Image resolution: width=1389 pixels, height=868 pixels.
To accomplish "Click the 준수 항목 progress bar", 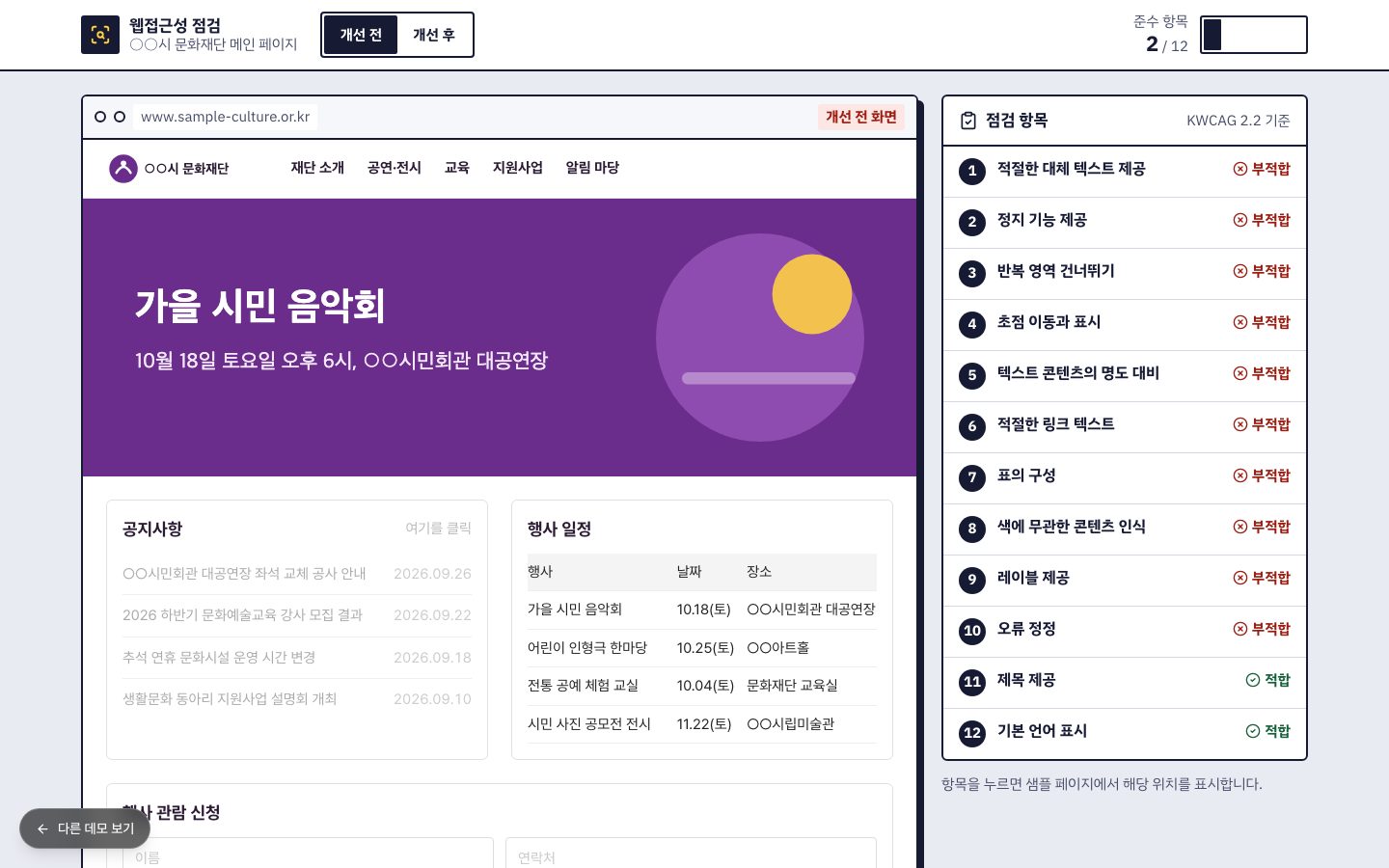I will coord(1254,35).
